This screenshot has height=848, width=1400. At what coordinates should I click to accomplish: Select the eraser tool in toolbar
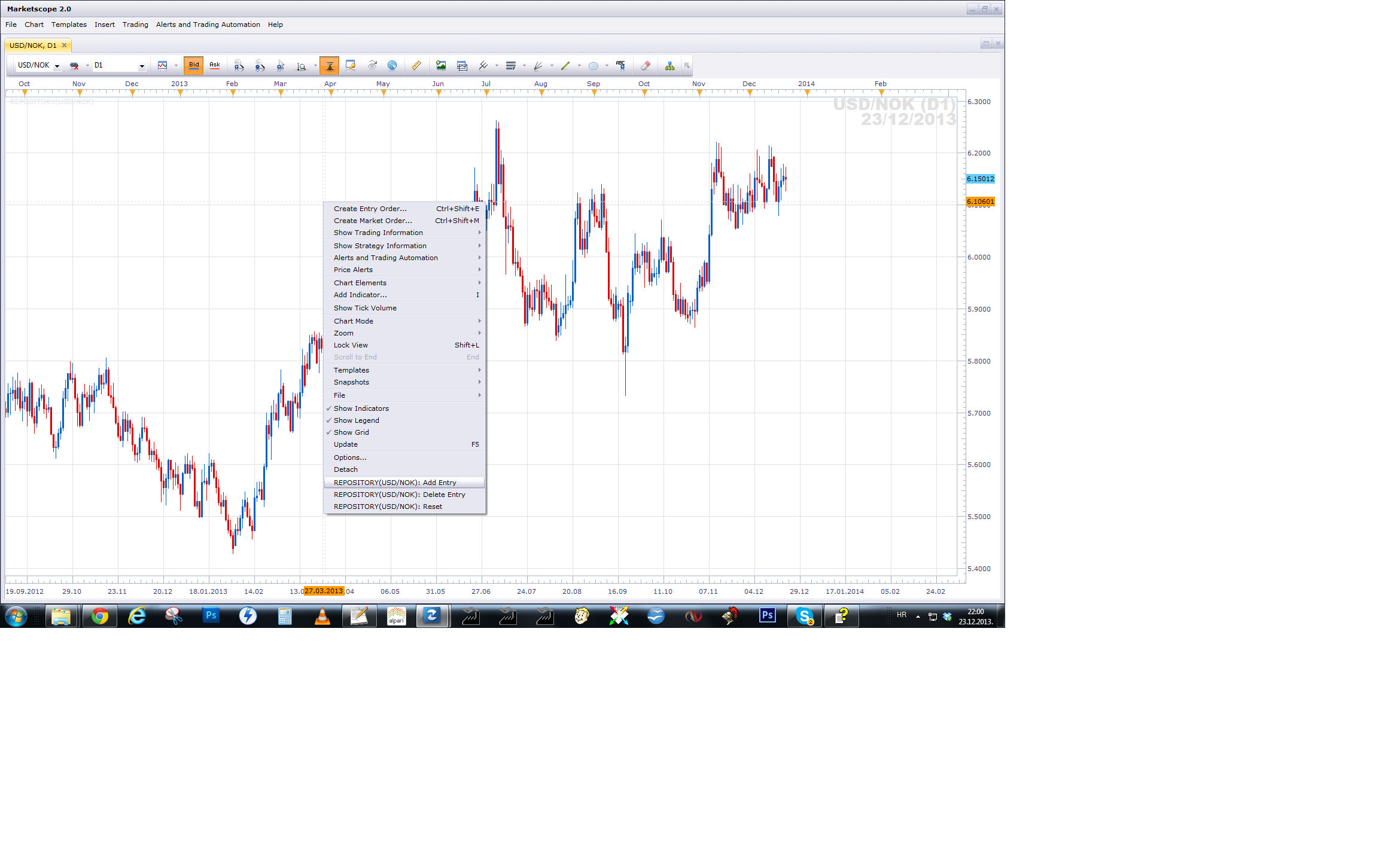645,66
